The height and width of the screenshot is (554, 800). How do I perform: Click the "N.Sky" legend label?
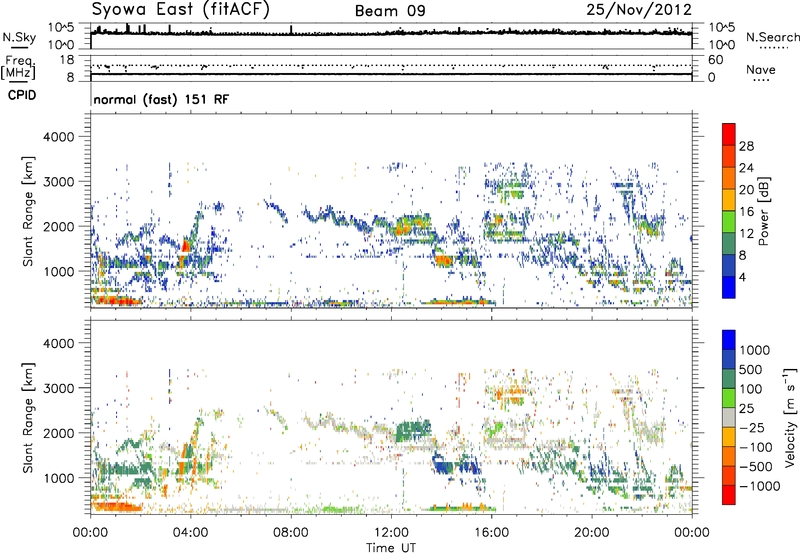(x=19, y=37)
